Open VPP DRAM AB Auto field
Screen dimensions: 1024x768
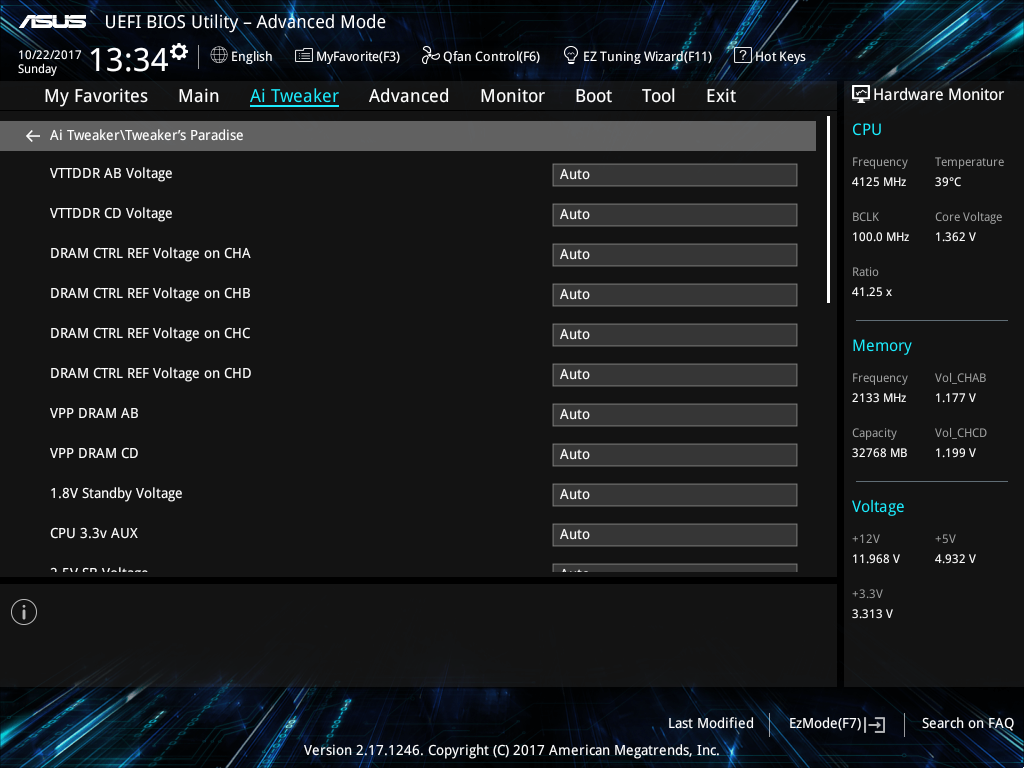pos(675,415)
